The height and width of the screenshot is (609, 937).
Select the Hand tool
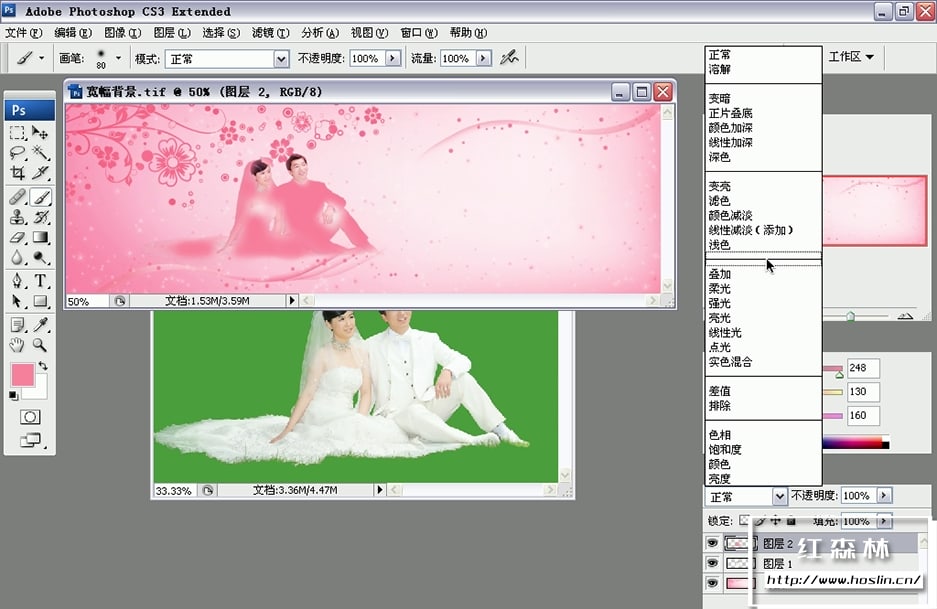17,345
